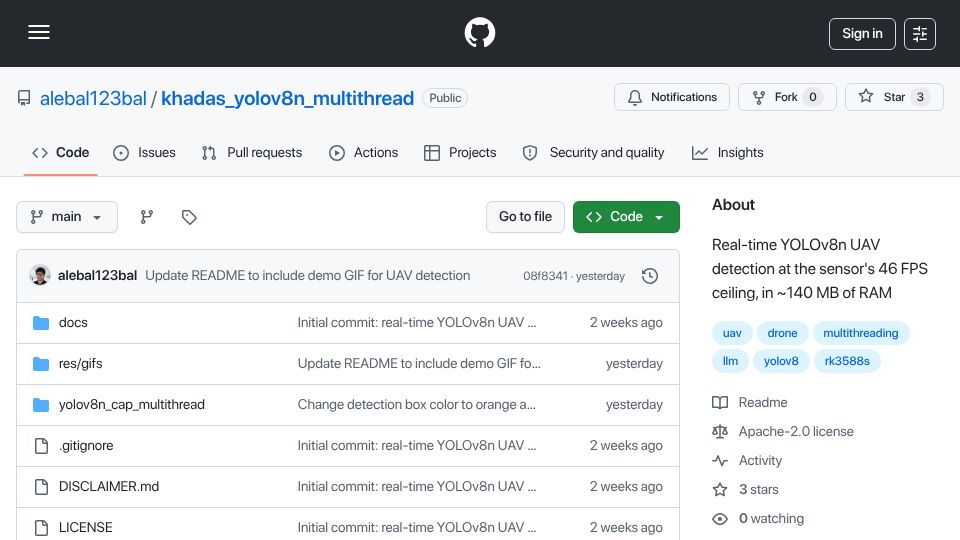960x540 pixels.
Task: Open the res/gifs folder
Action: [x=80, y=364]
